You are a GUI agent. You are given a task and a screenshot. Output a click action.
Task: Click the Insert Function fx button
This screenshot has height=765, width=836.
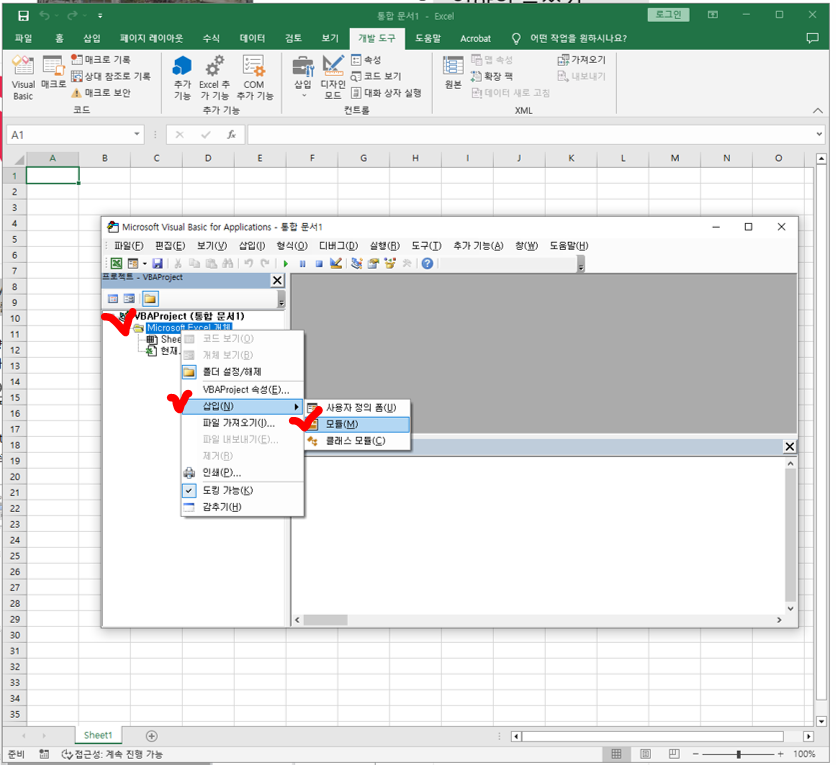tap(231, 135)
